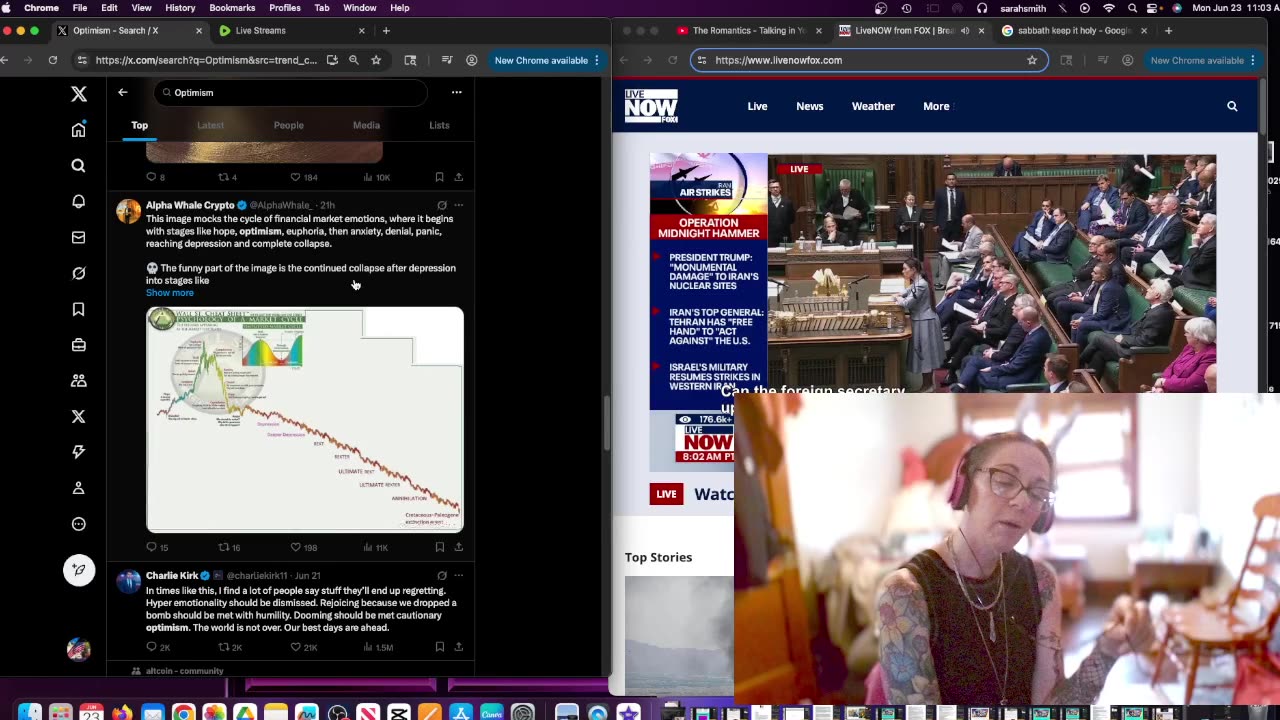The width and height of the screenshot is (1280, 720).
Task: Open Bookmarks icon in X sidebar
Action: [x=78, y=309]
